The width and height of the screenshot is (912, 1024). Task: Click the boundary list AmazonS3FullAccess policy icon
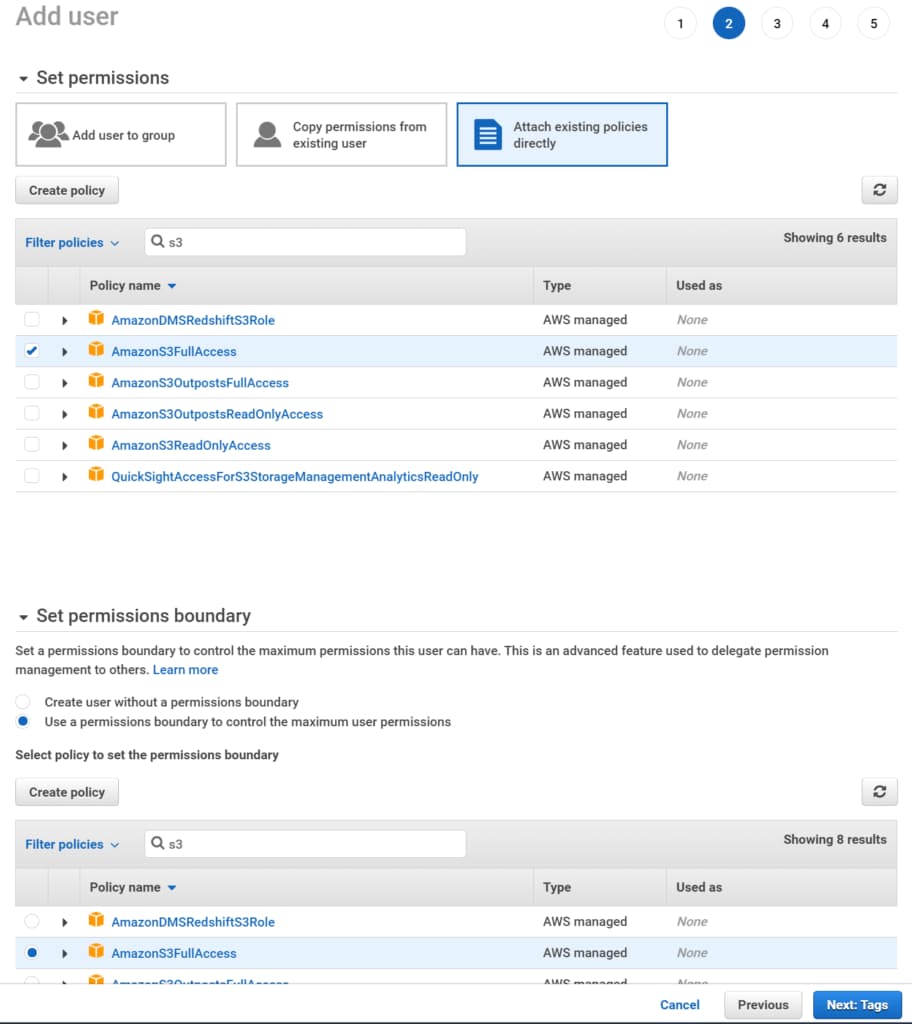click(96, 952)
